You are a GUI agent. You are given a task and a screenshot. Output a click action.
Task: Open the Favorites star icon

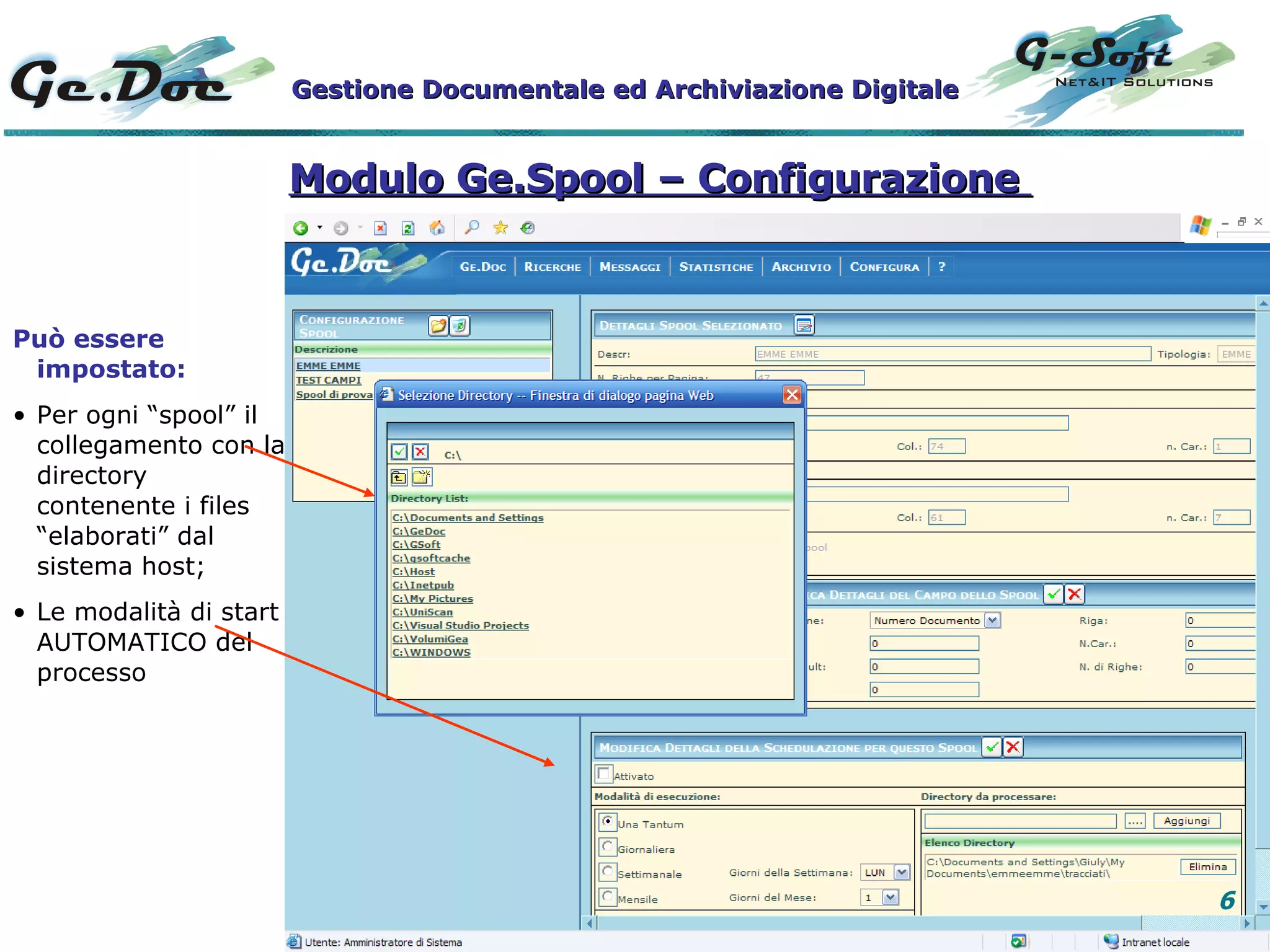point(500,227)
